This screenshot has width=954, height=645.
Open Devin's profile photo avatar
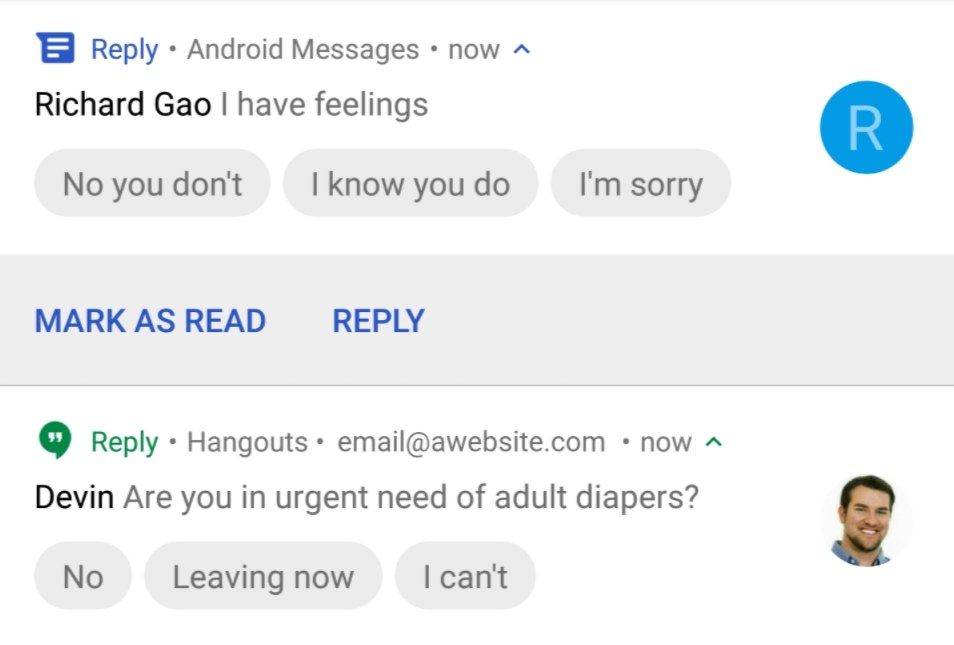[866, 520]
